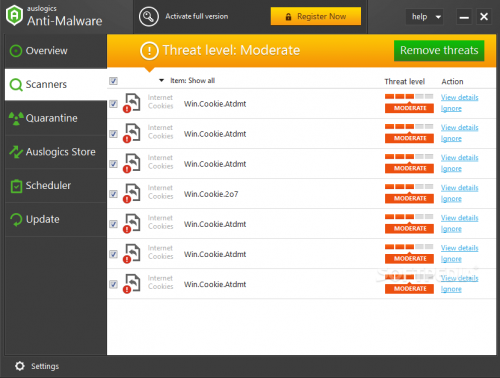Viewport: 500px width, 378px height.
Task: Click the green Remove threats button
Action: [x=439, y=50]
